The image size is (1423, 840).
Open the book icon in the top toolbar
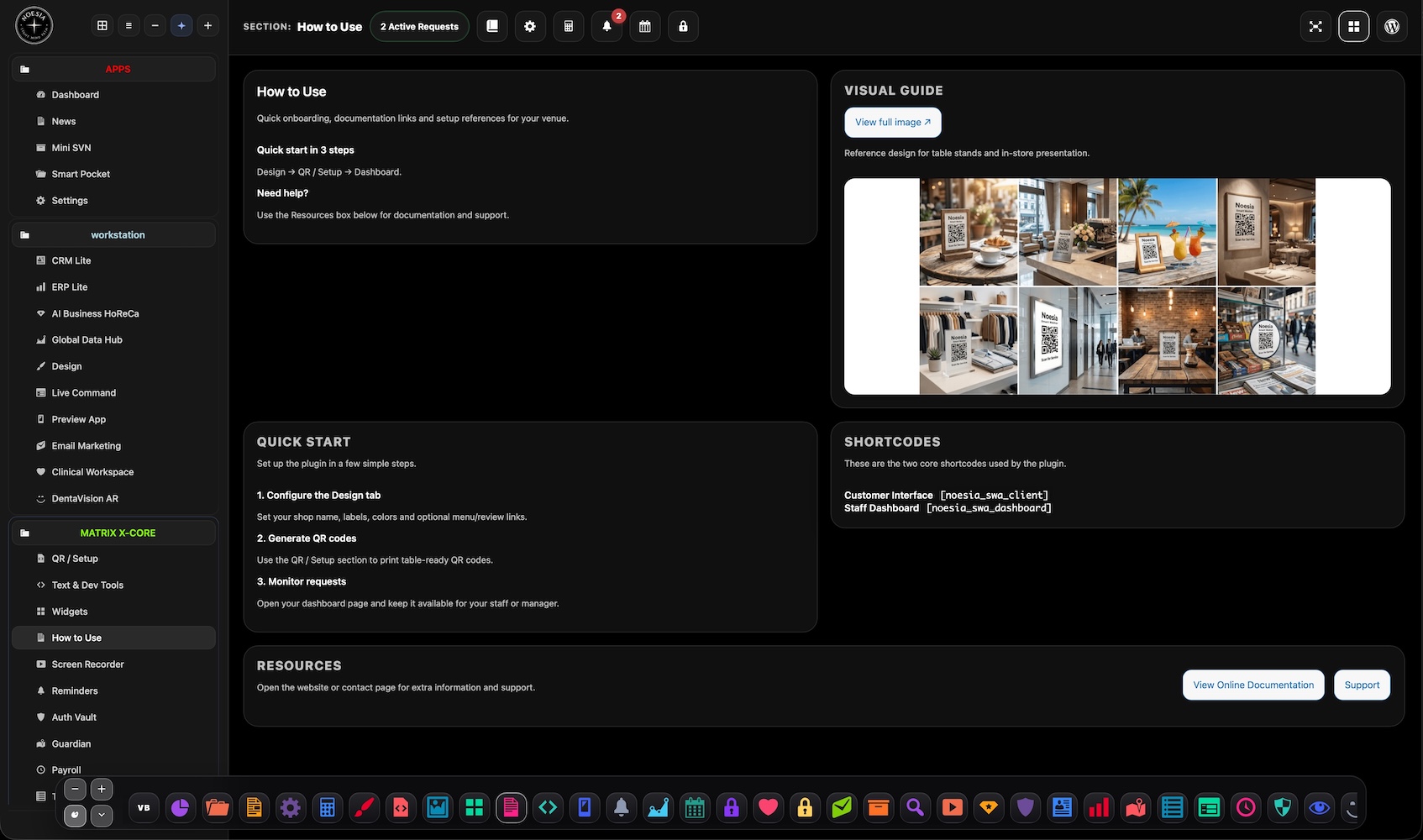tap(492, 26)
